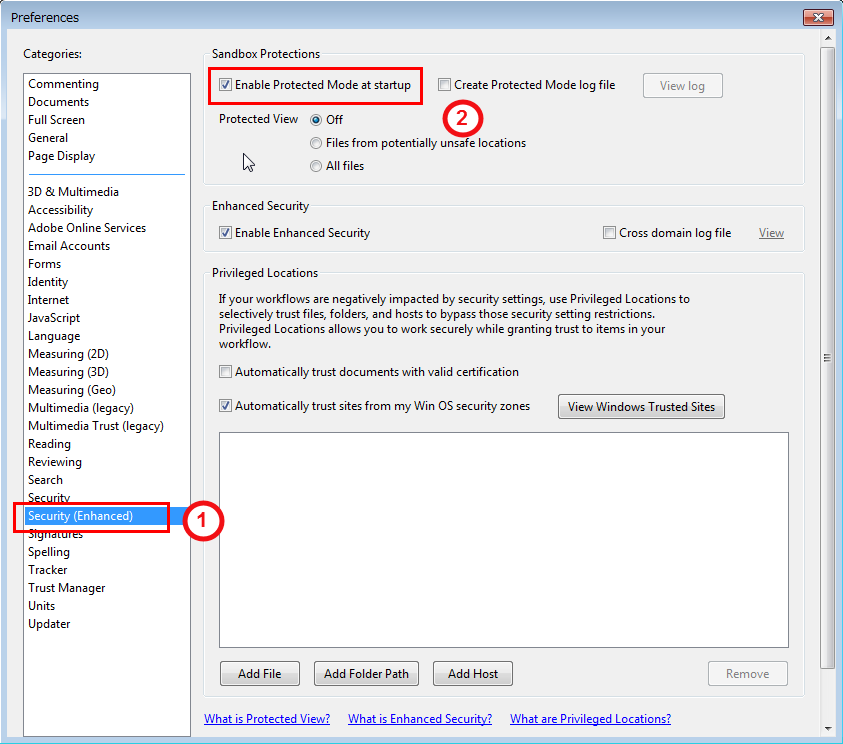Click View Windows Trusted Sites button
This screenshot has height=744, width=843.
click(641, 407)
